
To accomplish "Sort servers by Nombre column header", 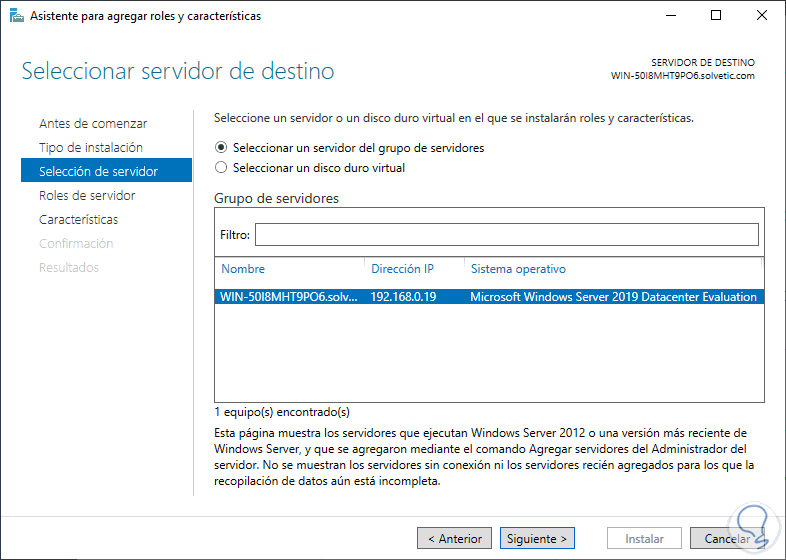I will tap(243, 269).
